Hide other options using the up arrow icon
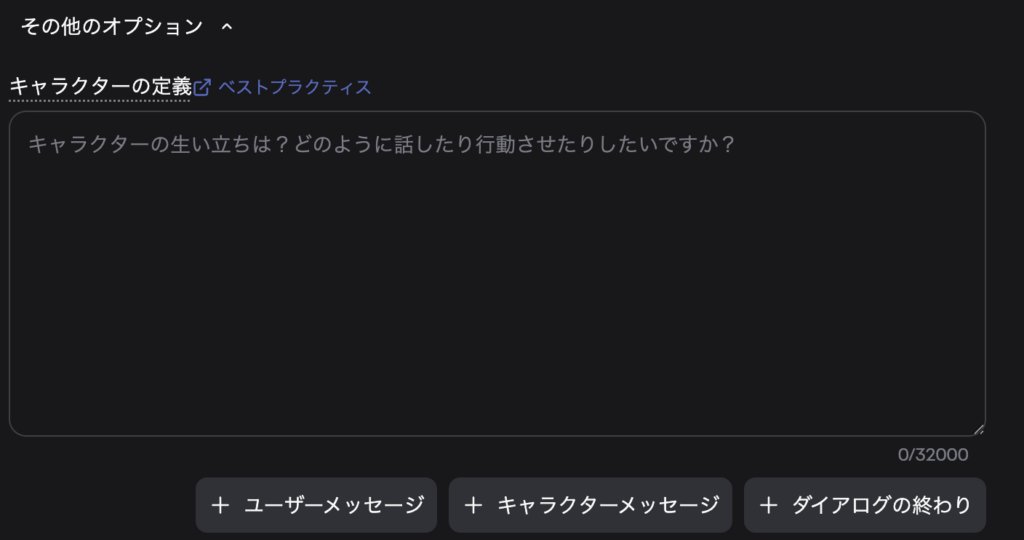This screenshot has height=540, width=1024. tap(226, 28)
